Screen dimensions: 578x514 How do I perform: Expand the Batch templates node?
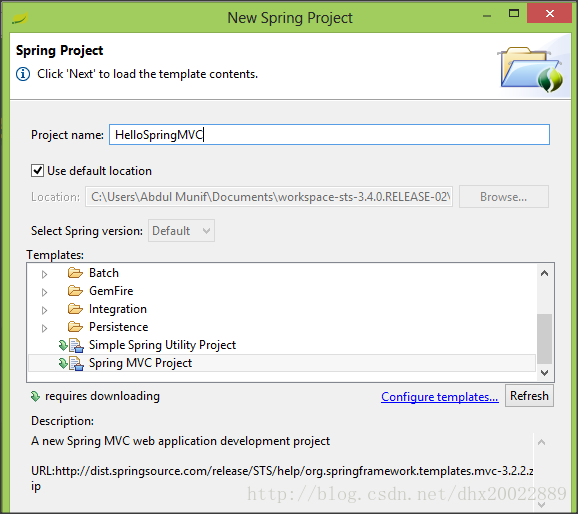pos(44,274)
